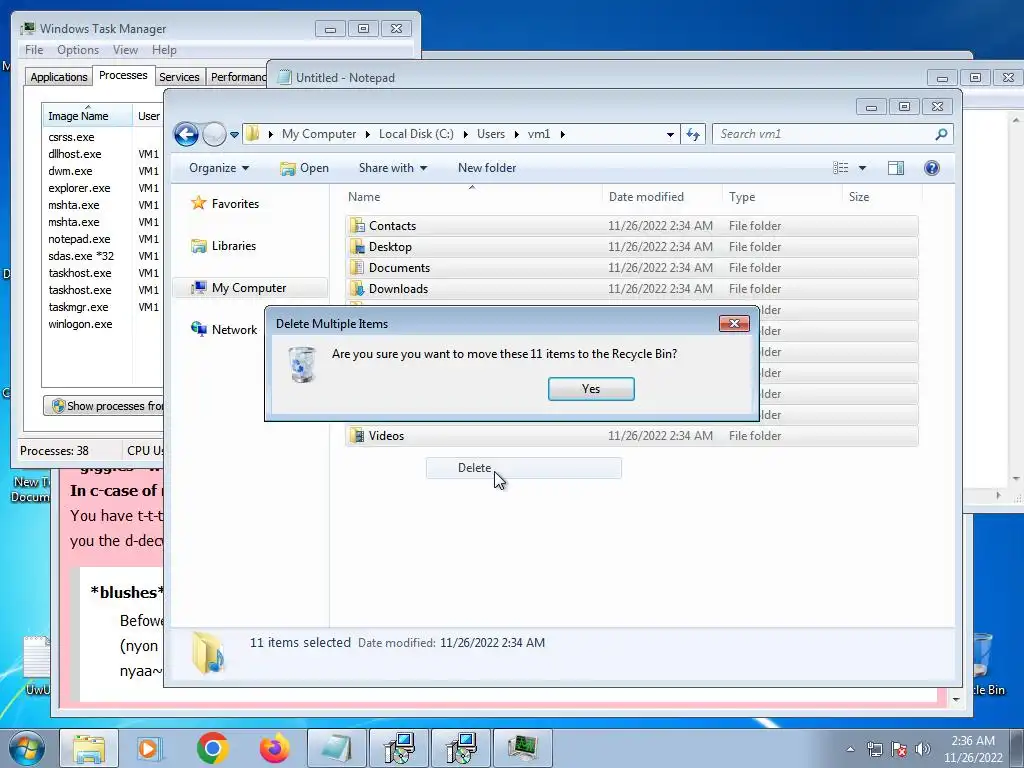Click the search magnifier icon

[941, 134]
